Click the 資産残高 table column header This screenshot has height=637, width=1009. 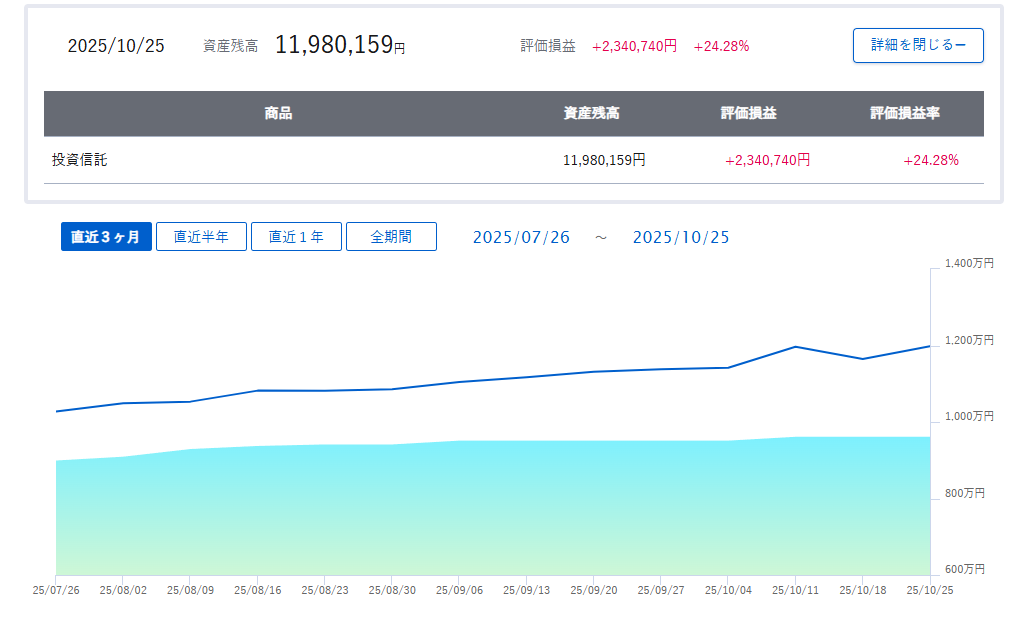pos(591,114)
